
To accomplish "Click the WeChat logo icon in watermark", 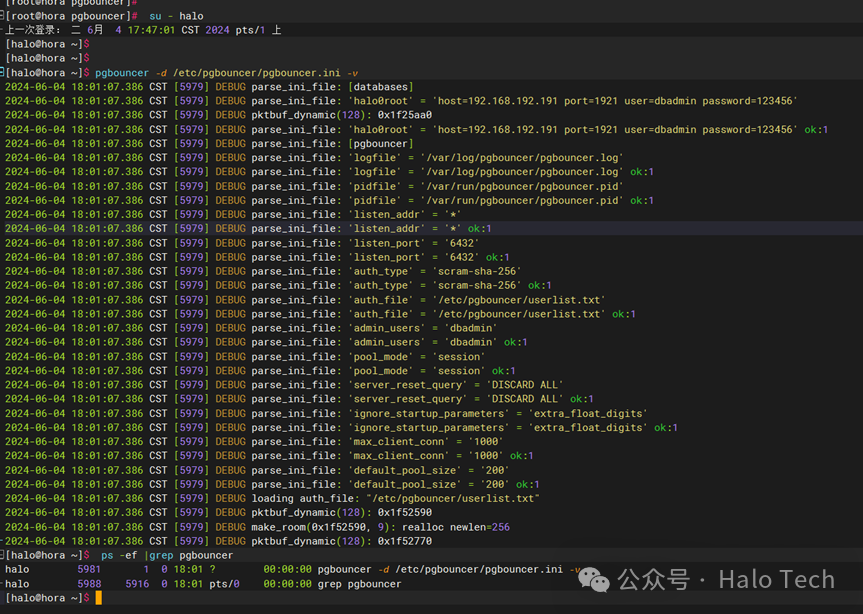I will coord(594,579).
